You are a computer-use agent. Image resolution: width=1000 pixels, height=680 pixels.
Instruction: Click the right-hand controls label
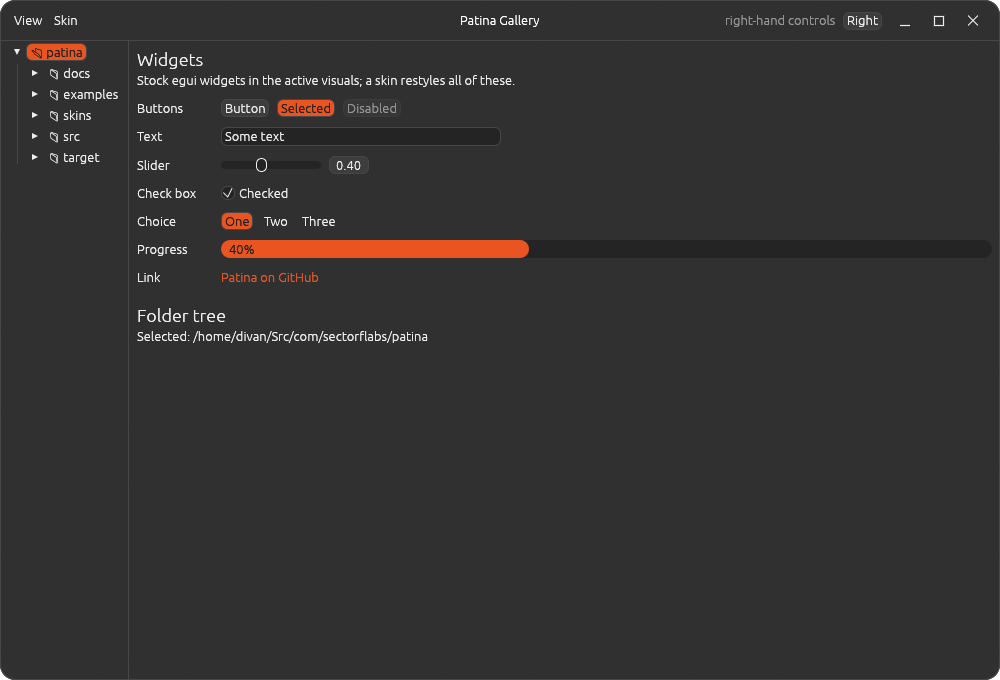click(x=780, y=20)
